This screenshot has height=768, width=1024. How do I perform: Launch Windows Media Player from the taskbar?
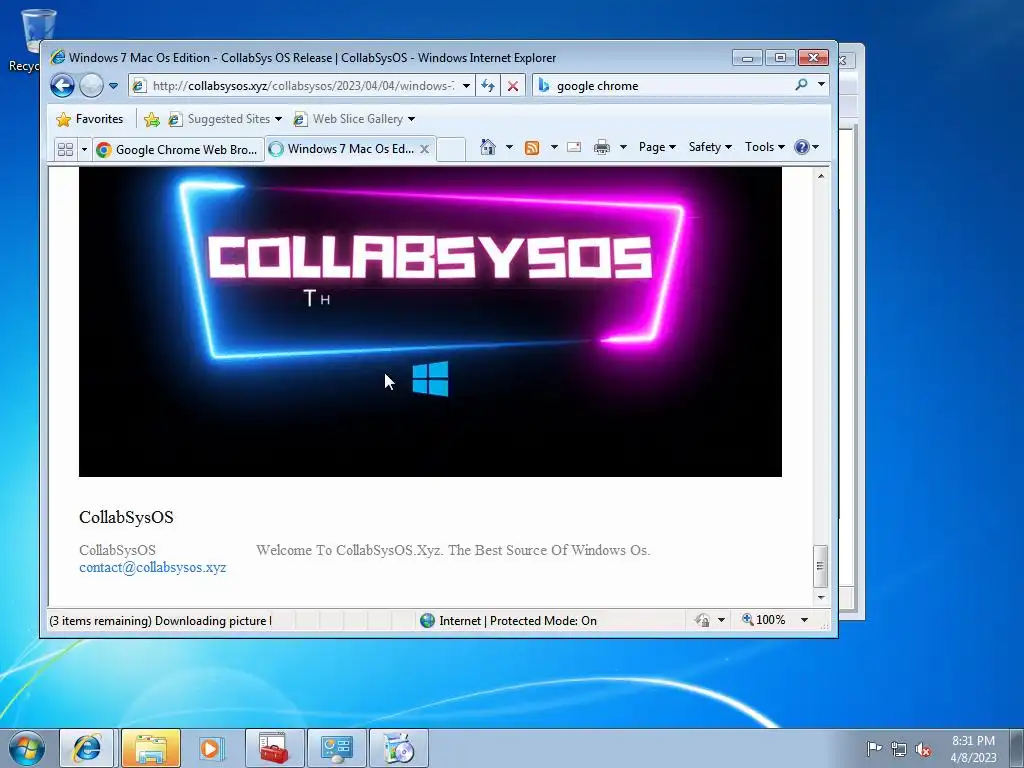coord(212,748)
